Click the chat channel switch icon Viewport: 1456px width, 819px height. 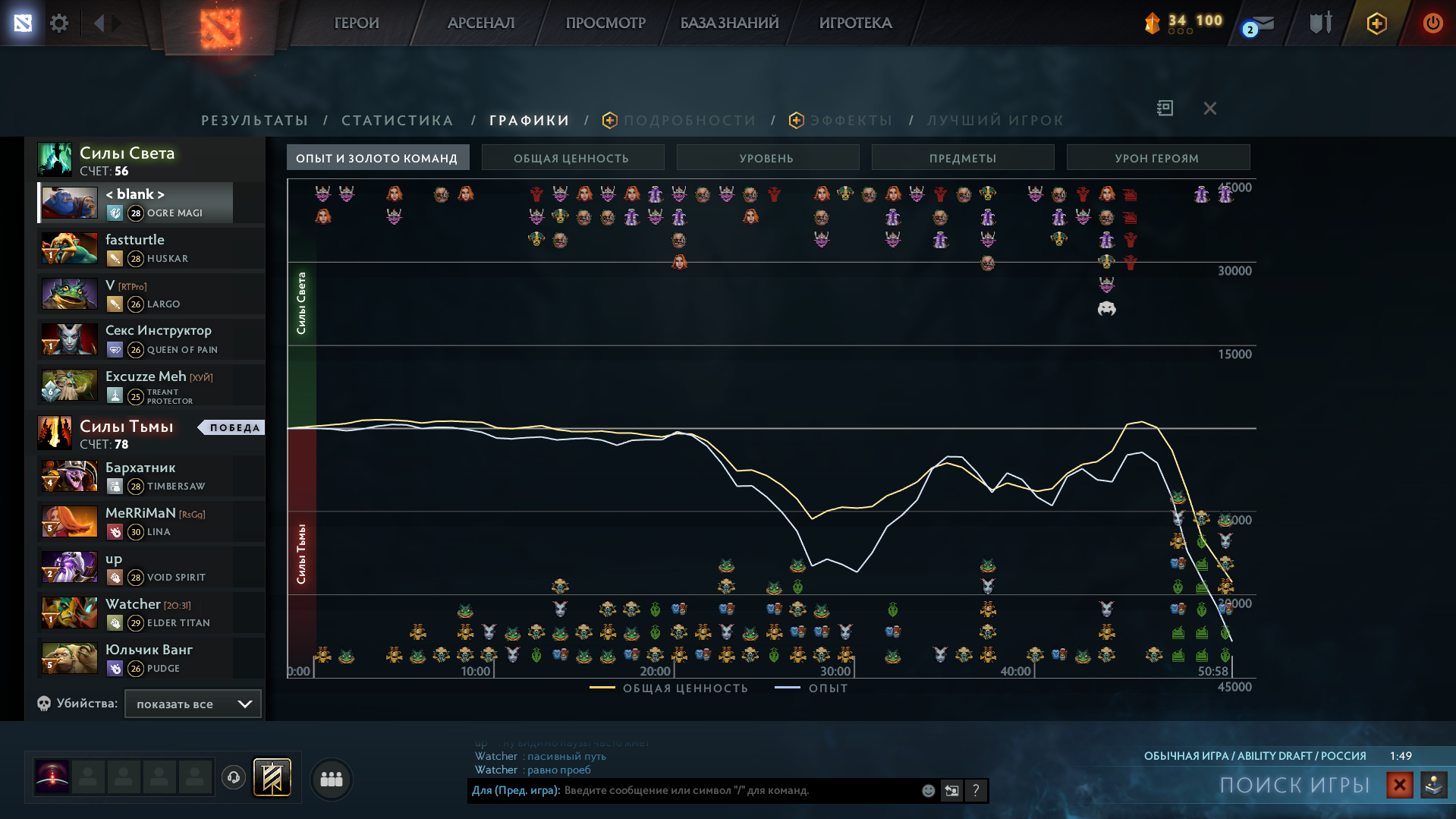tap(951, 791)
